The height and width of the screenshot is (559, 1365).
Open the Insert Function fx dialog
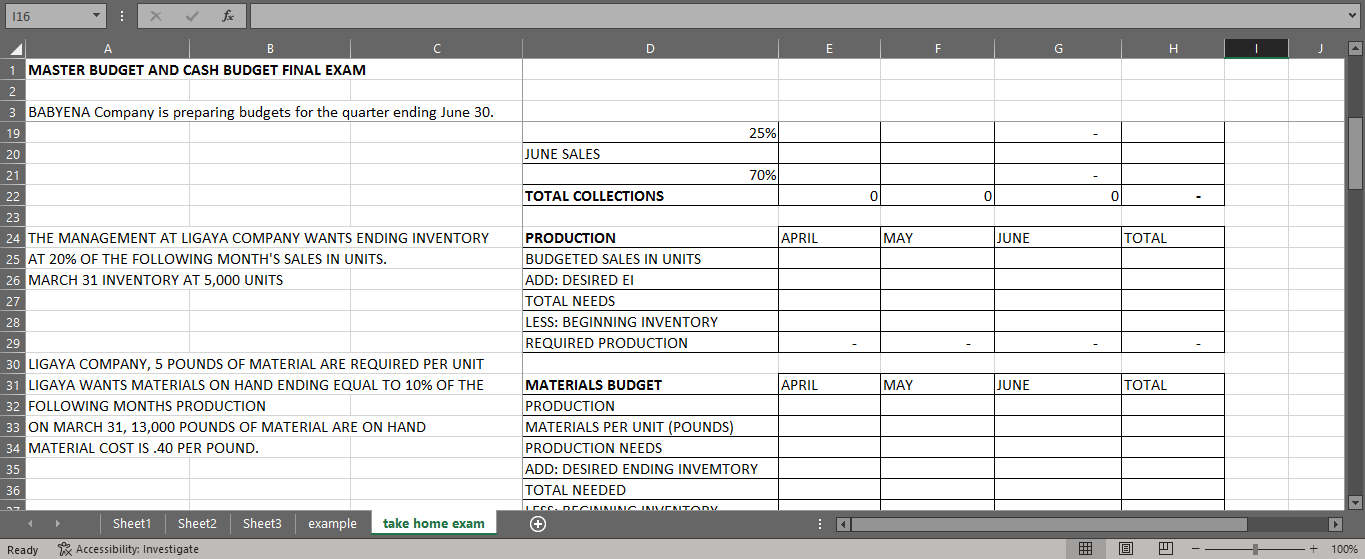(228, 16)
